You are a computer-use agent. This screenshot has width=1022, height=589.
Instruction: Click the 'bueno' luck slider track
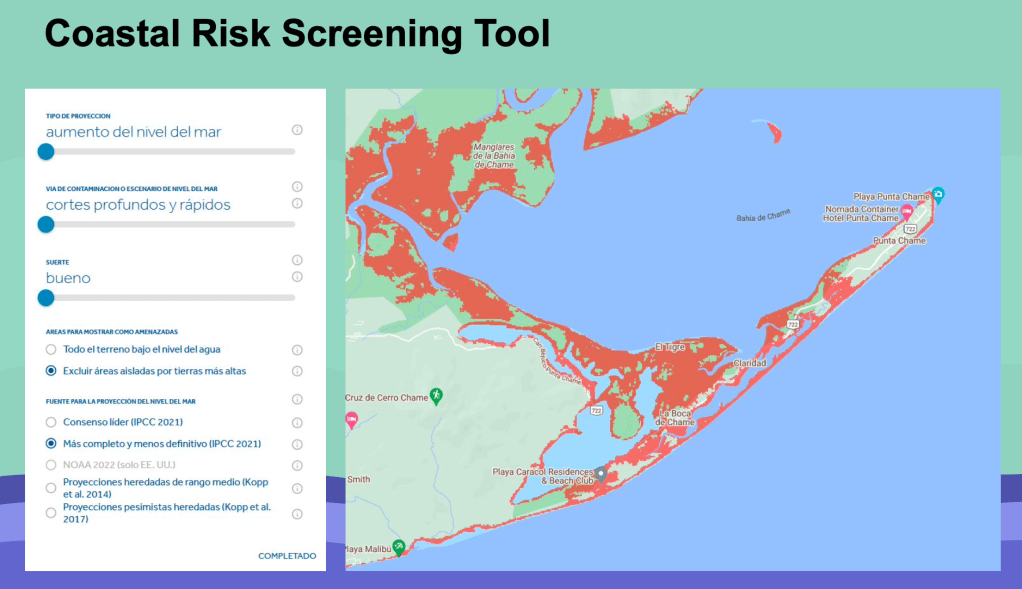tap(170, 297)
